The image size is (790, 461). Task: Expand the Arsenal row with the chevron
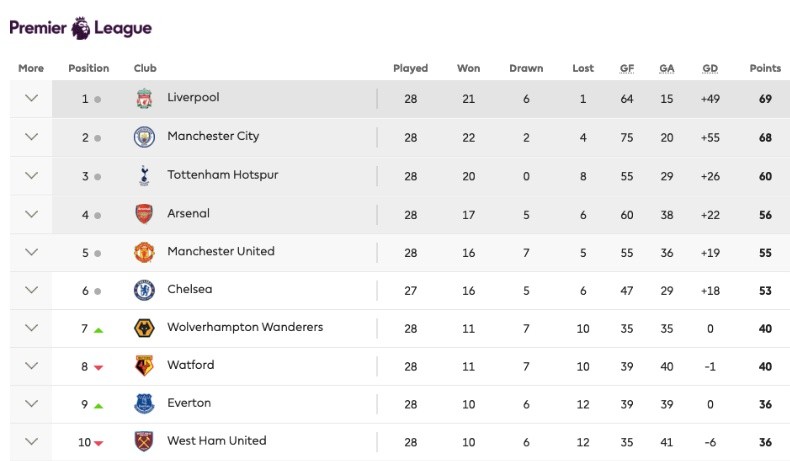click(x=31, y=213)
